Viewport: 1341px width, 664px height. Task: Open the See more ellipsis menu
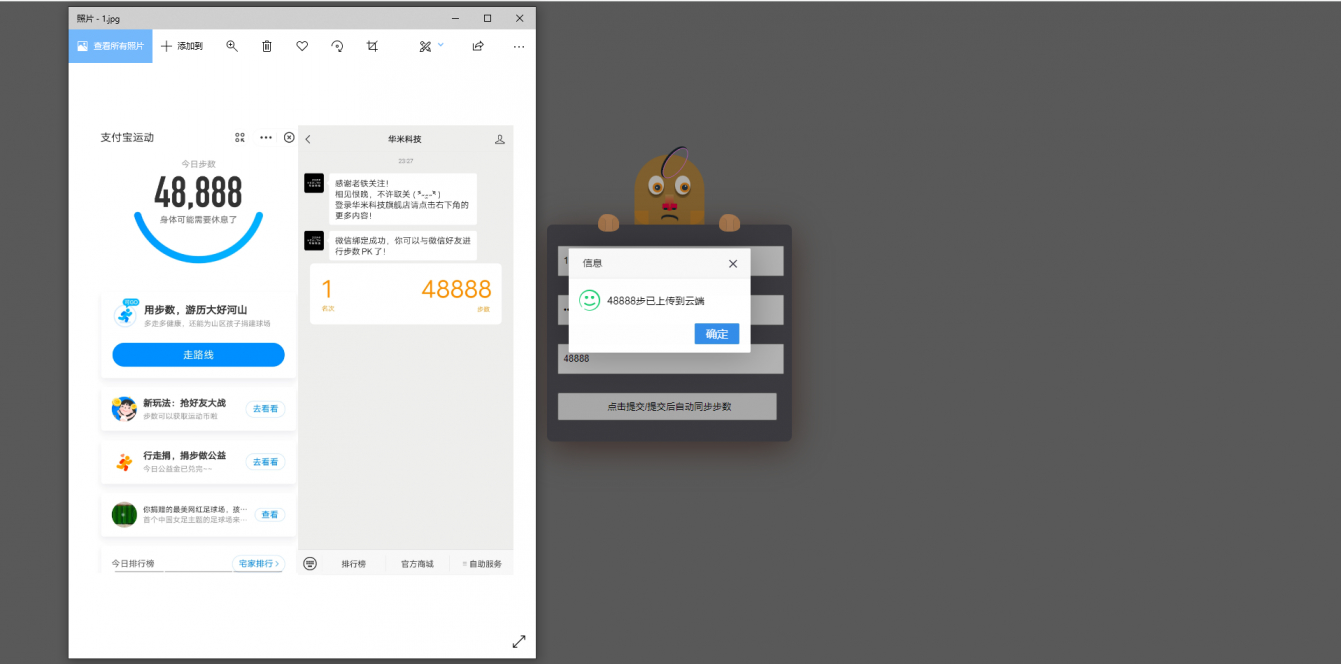point(518,46)
